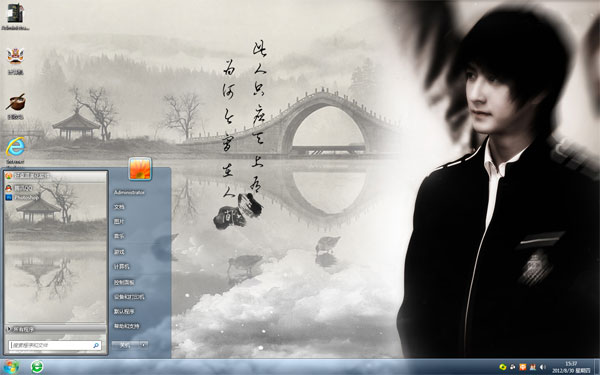Open the green browser pinned on taskbar
The image size is (600, 375).
tap(37, 367)
